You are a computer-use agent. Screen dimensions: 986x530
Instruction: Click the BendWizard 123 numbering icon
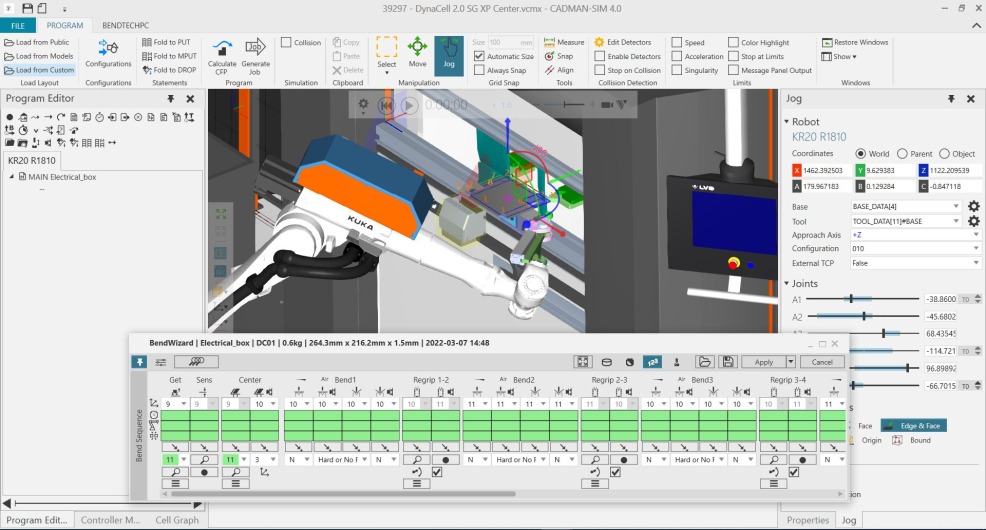[x=652, y=362]
